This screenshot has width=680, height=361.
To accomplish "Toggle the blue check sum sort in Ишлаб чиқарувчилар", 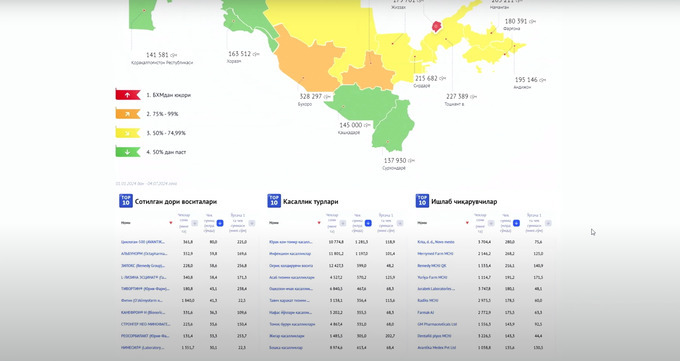I will tap(516, 223).
